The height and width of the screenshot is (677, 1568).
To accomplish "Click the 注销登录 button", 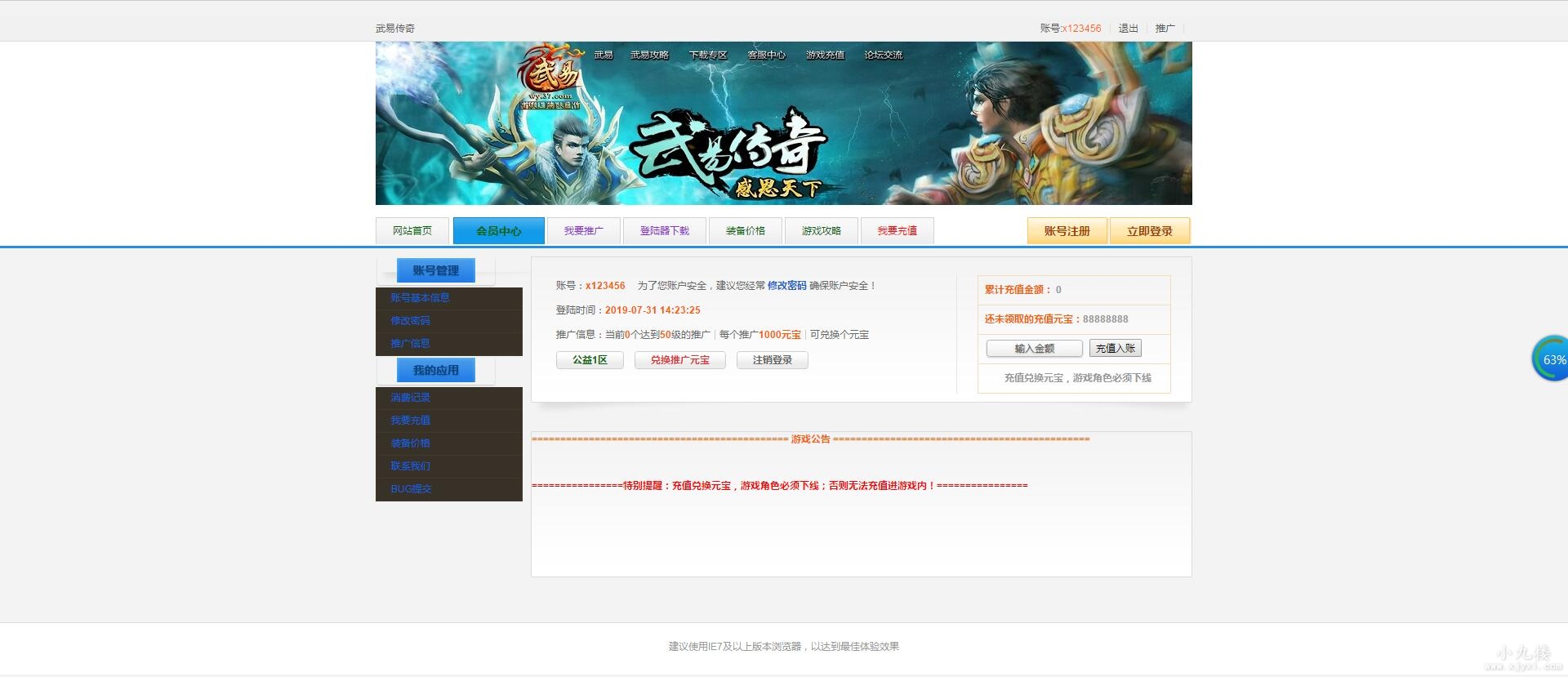I will pyautogui.click(x=772, y=360).
